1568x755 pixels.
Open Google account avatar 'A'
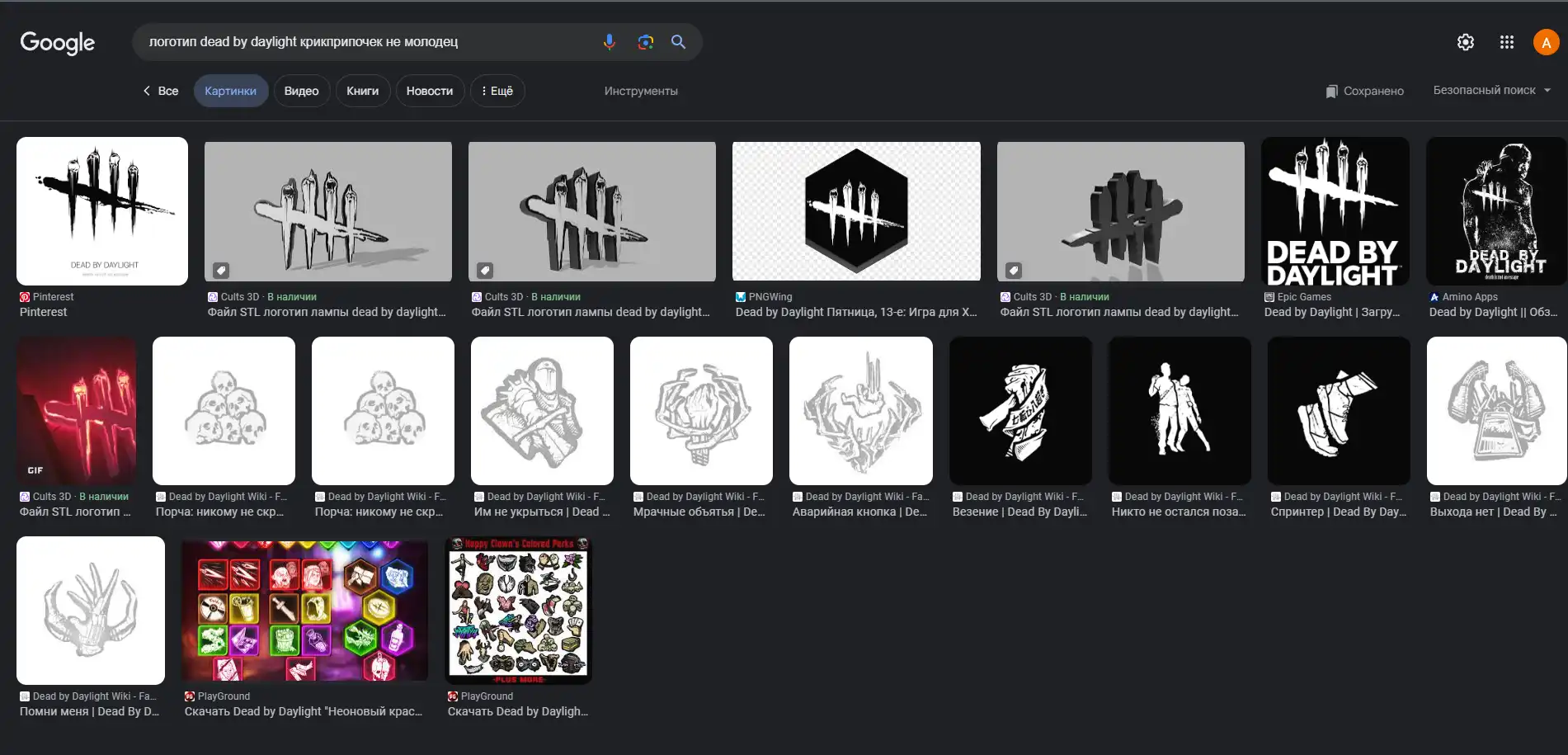(x=1547, y=42)
